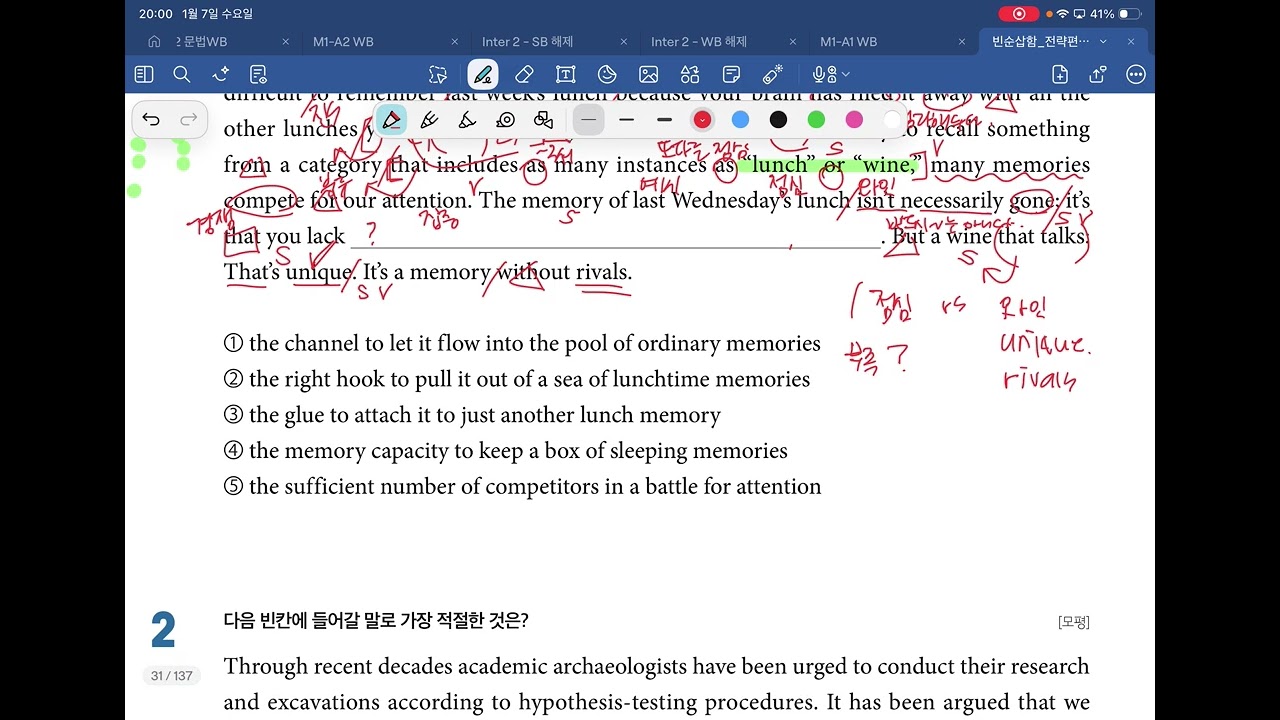The height and width of the screenshot is (720, 1280).
Task: Close the Inter 2 - SB 해제 tab
Action: point(624,42)
